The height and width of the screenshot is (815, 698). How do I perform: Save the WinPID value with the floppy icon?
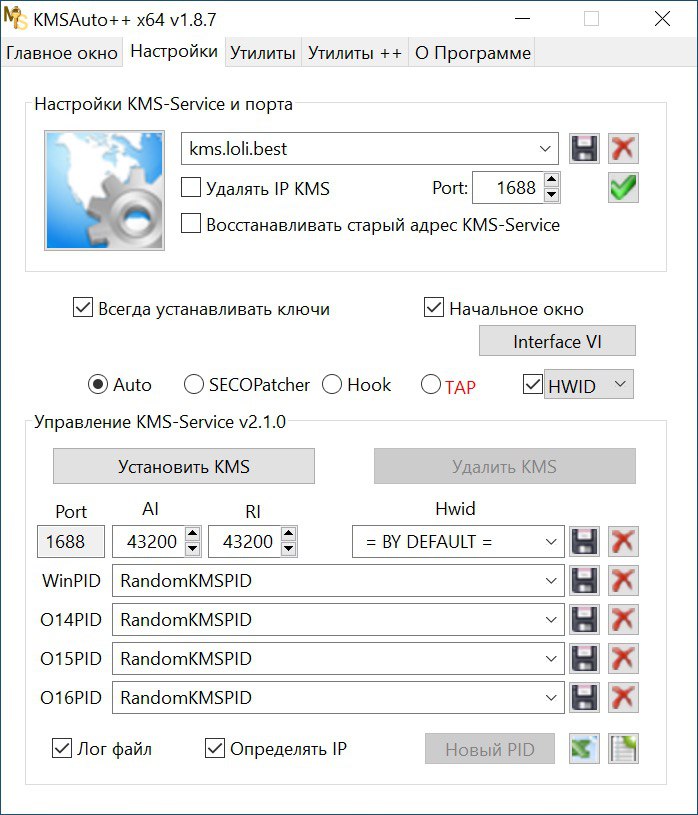[584, 581]
